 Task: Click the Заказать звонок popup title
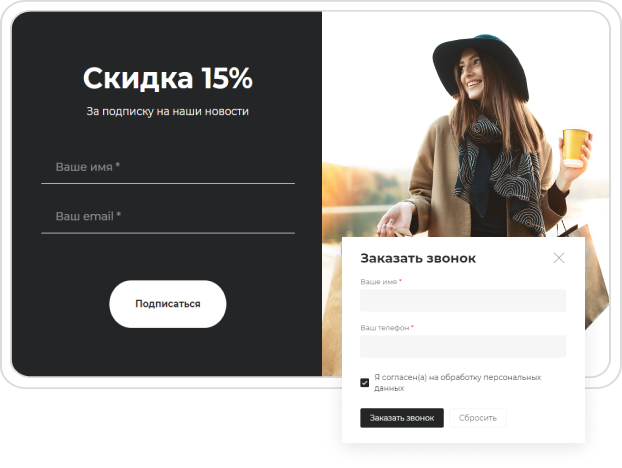pyautogui.click(x=418, y=258)
